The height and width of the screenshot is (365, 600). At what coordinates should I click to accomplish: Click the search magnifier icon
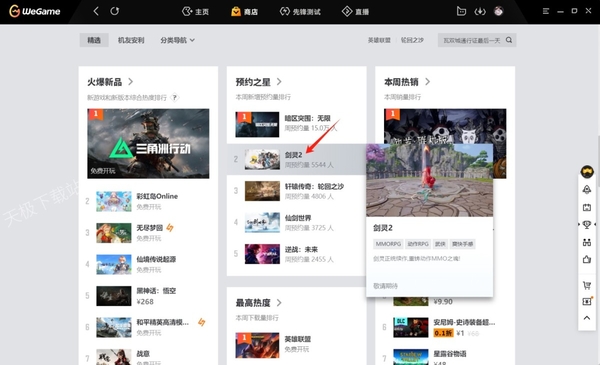click(509, 40)
